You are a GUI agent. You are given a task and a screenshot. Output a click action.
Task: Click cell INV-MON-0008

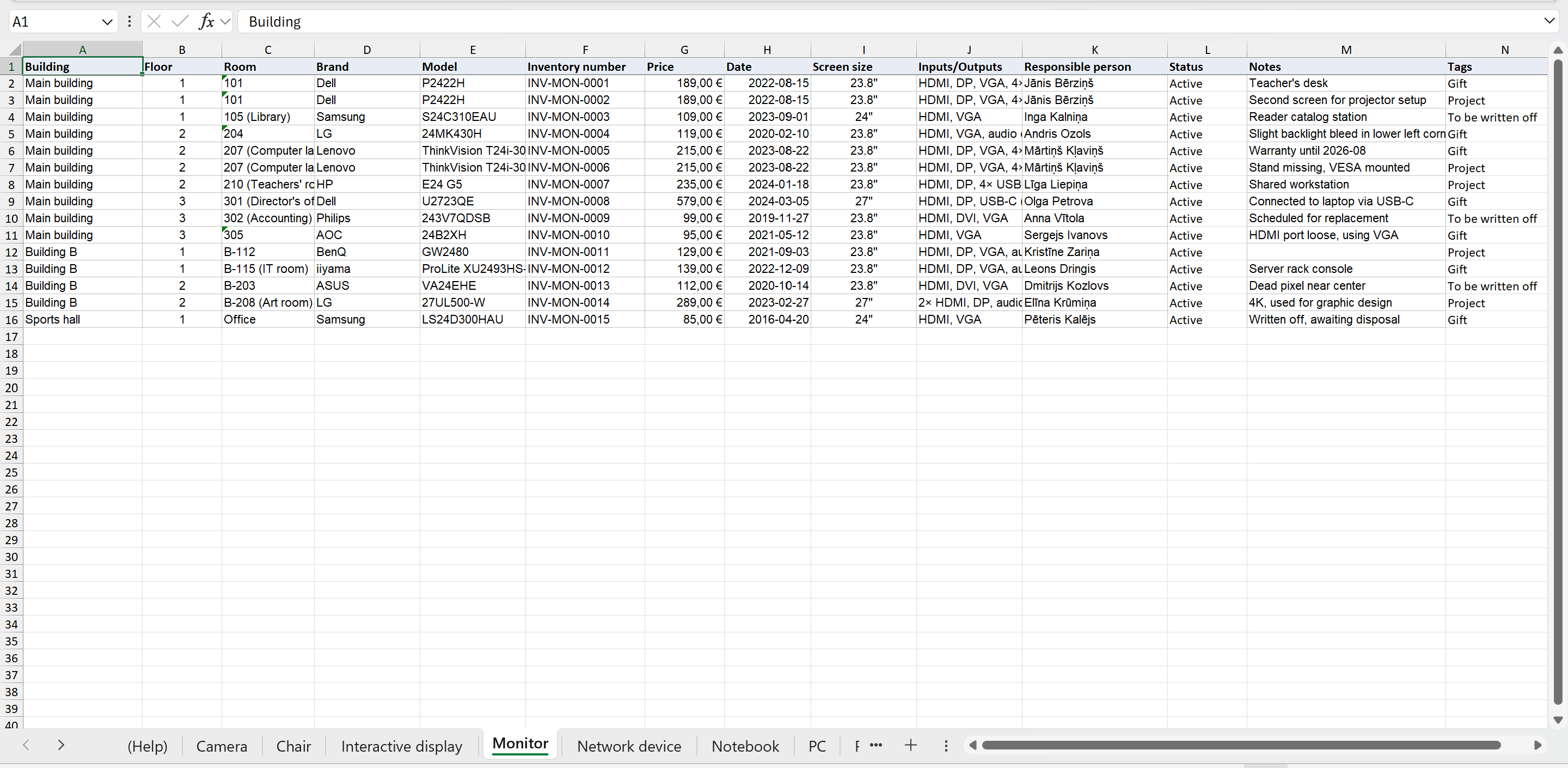[585, 201]
